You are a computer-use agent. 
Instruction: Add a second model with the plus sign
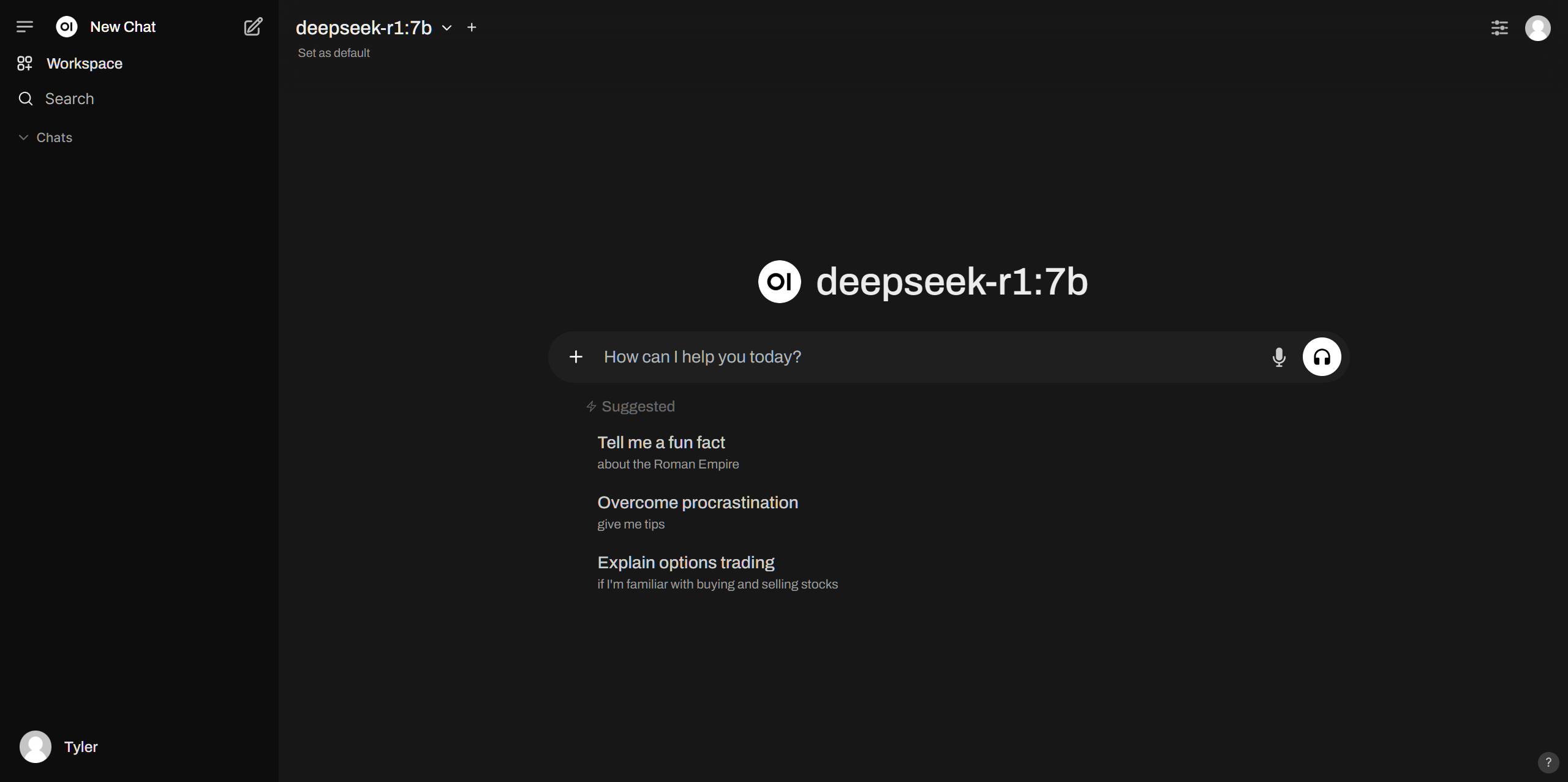tap(472, 27)
